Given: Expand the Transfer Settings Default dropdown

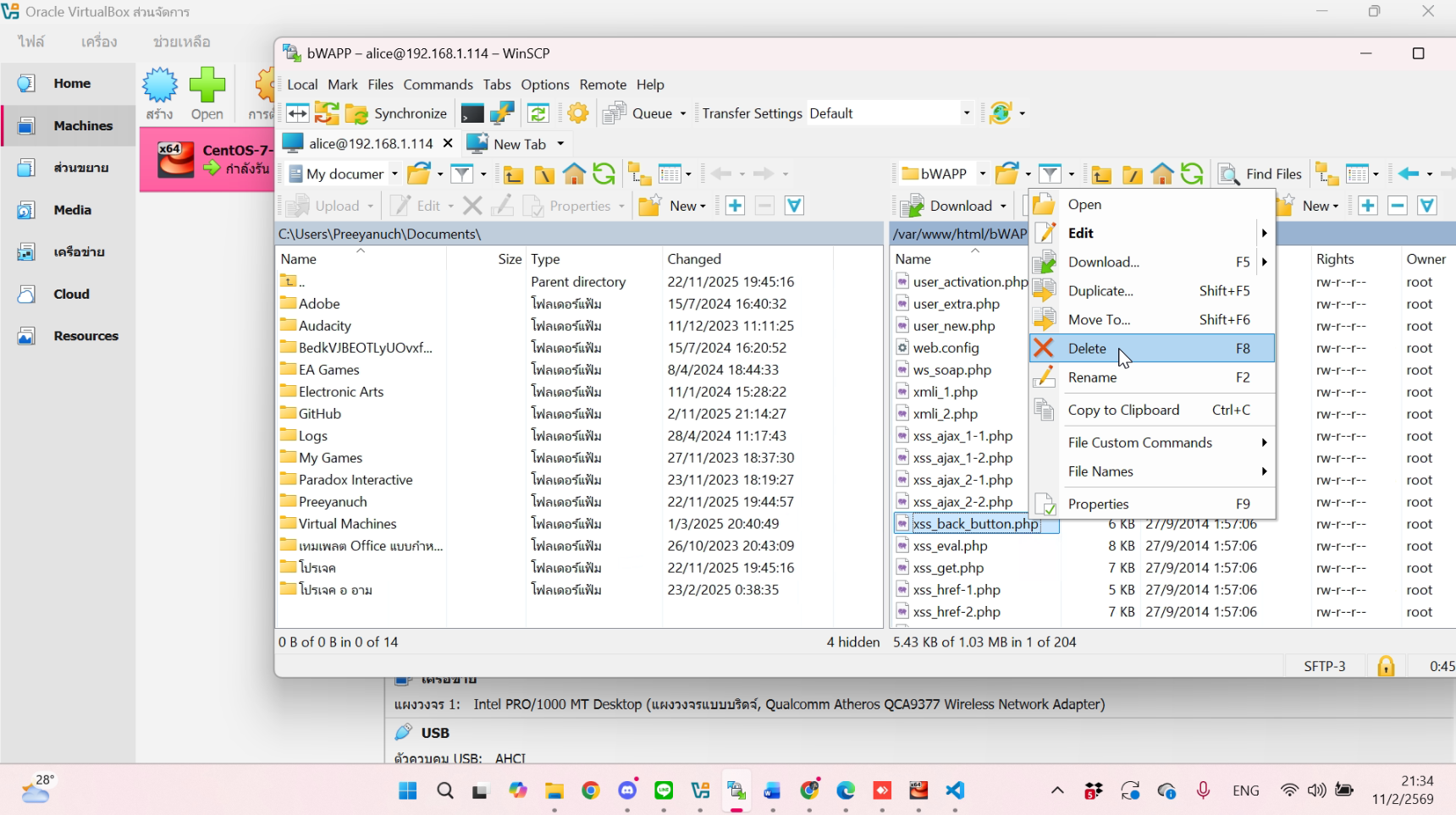Looking at the screenshot, I should (x=966, y=113).
